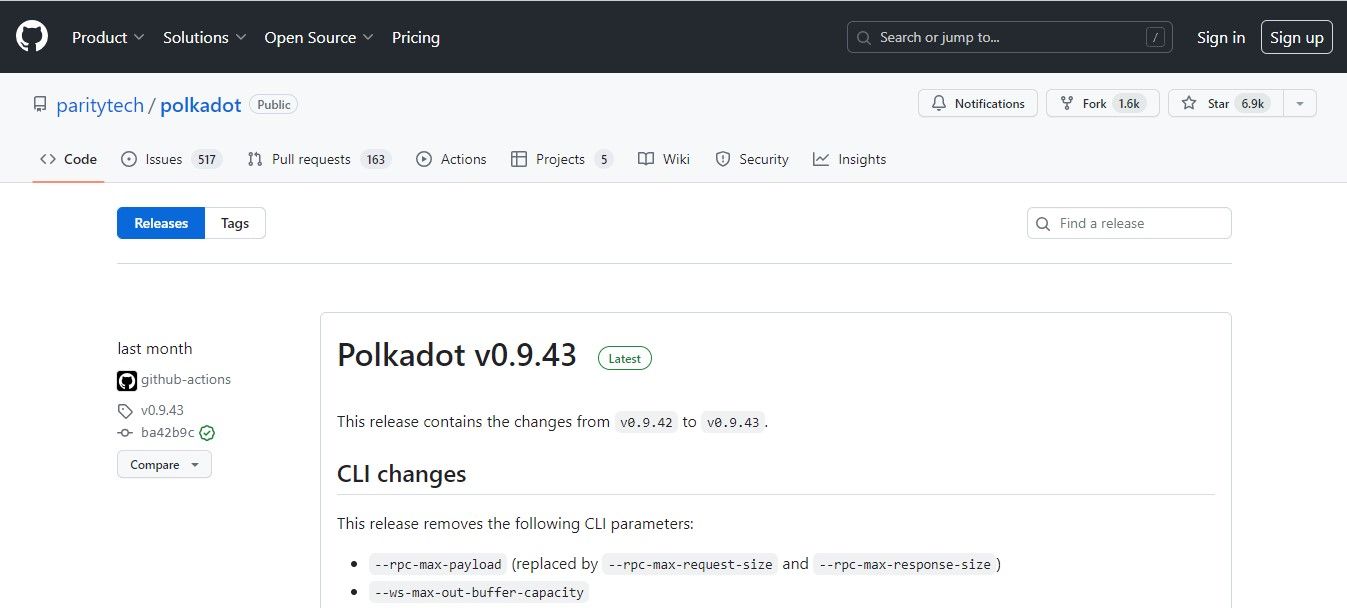
Task: Open the Solutions dropdown
Action: (x=204, y=37)
